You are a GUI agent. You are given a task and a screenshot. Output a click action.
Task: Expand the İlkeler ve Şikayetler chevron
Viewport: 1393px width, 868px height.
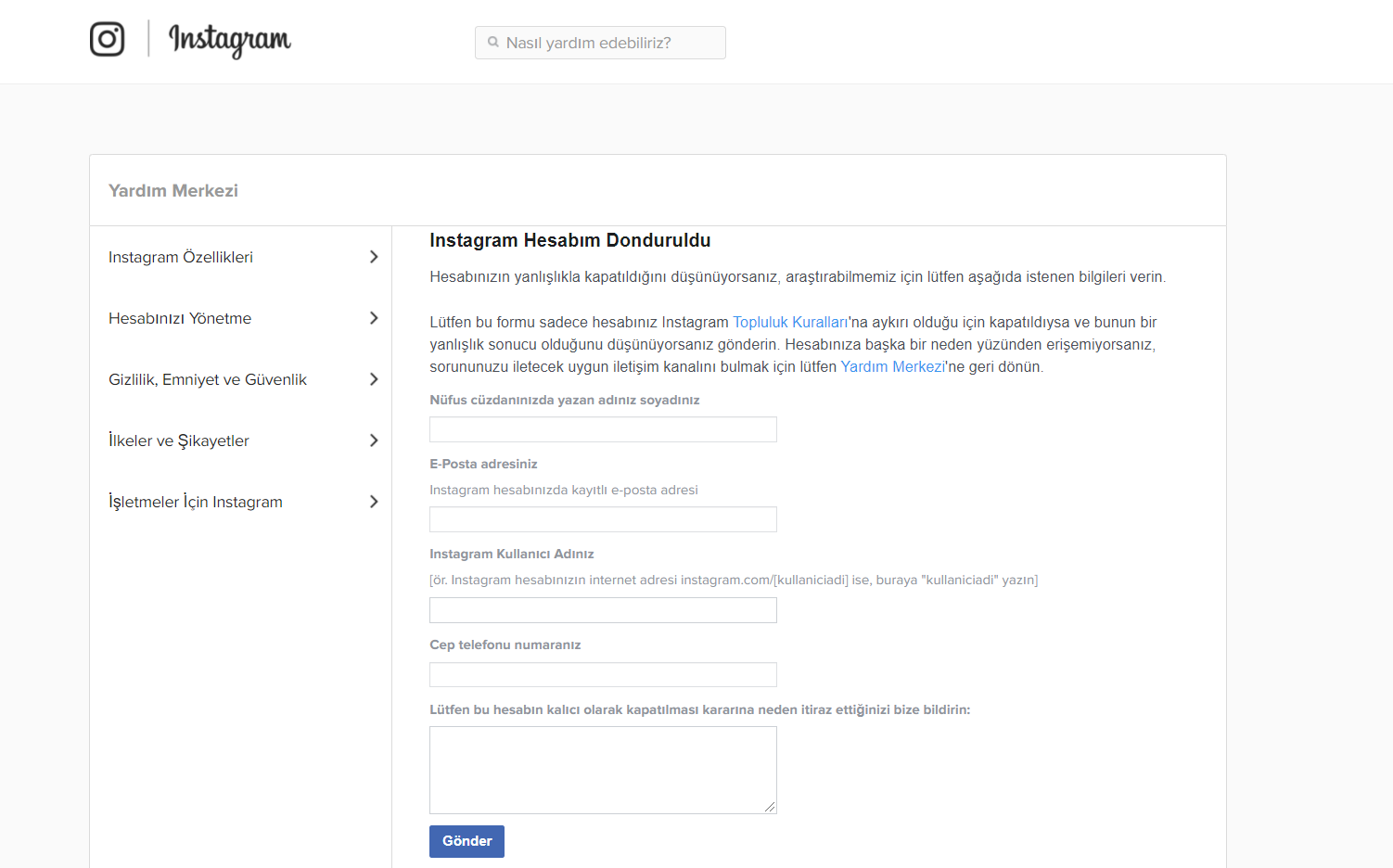point(374,440)
